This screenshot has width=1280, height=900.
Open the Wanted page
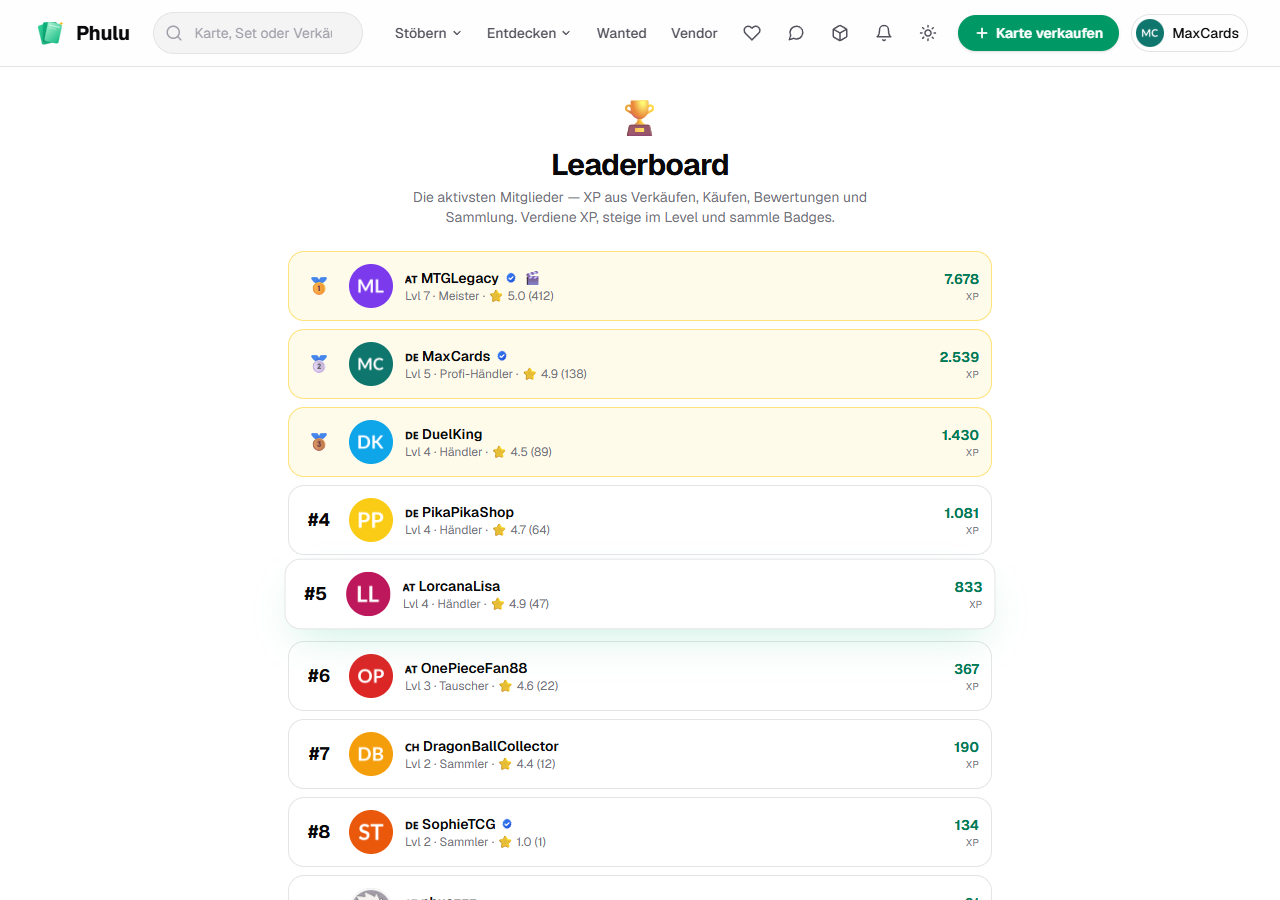coord(622,33)
